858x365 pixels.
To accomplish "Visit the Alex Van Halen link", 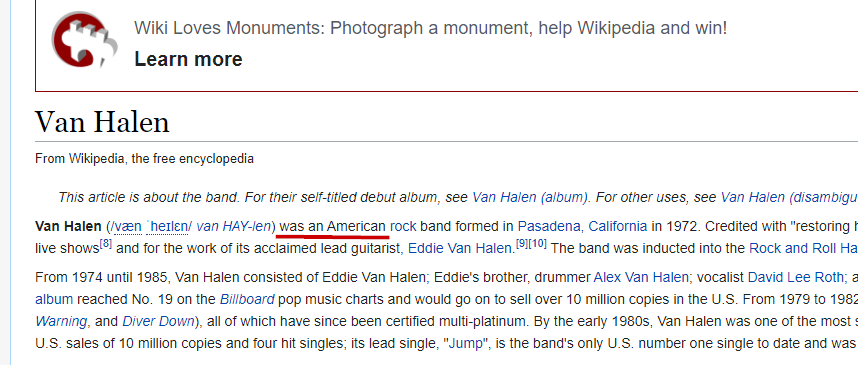I will click(x=641, y=277).
